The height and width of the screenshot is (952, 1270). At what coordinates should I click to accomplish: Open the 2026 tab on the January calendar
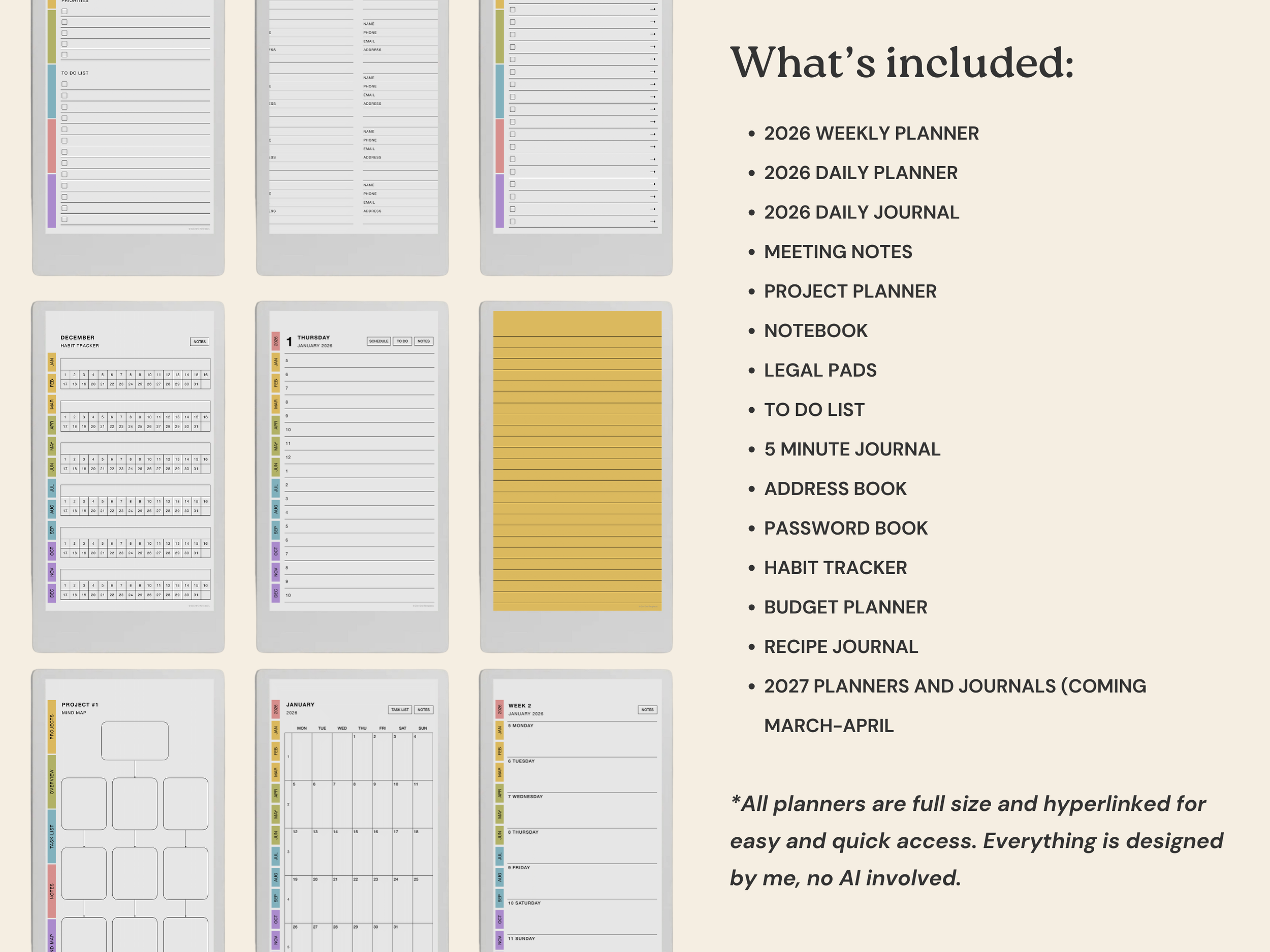tap(275, 709)
